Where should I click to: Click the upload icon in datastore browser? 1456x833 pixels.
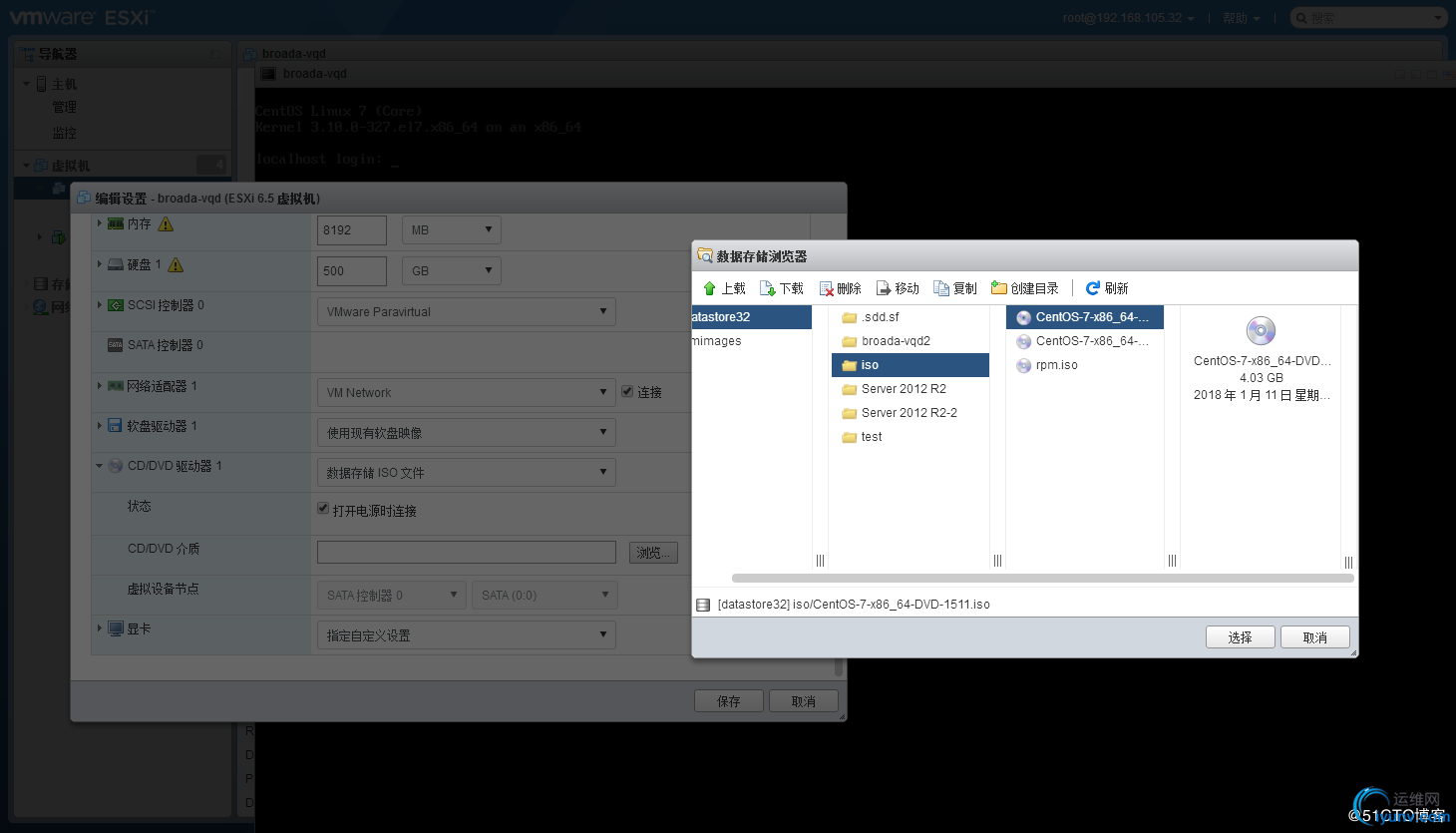coord(709,288)
